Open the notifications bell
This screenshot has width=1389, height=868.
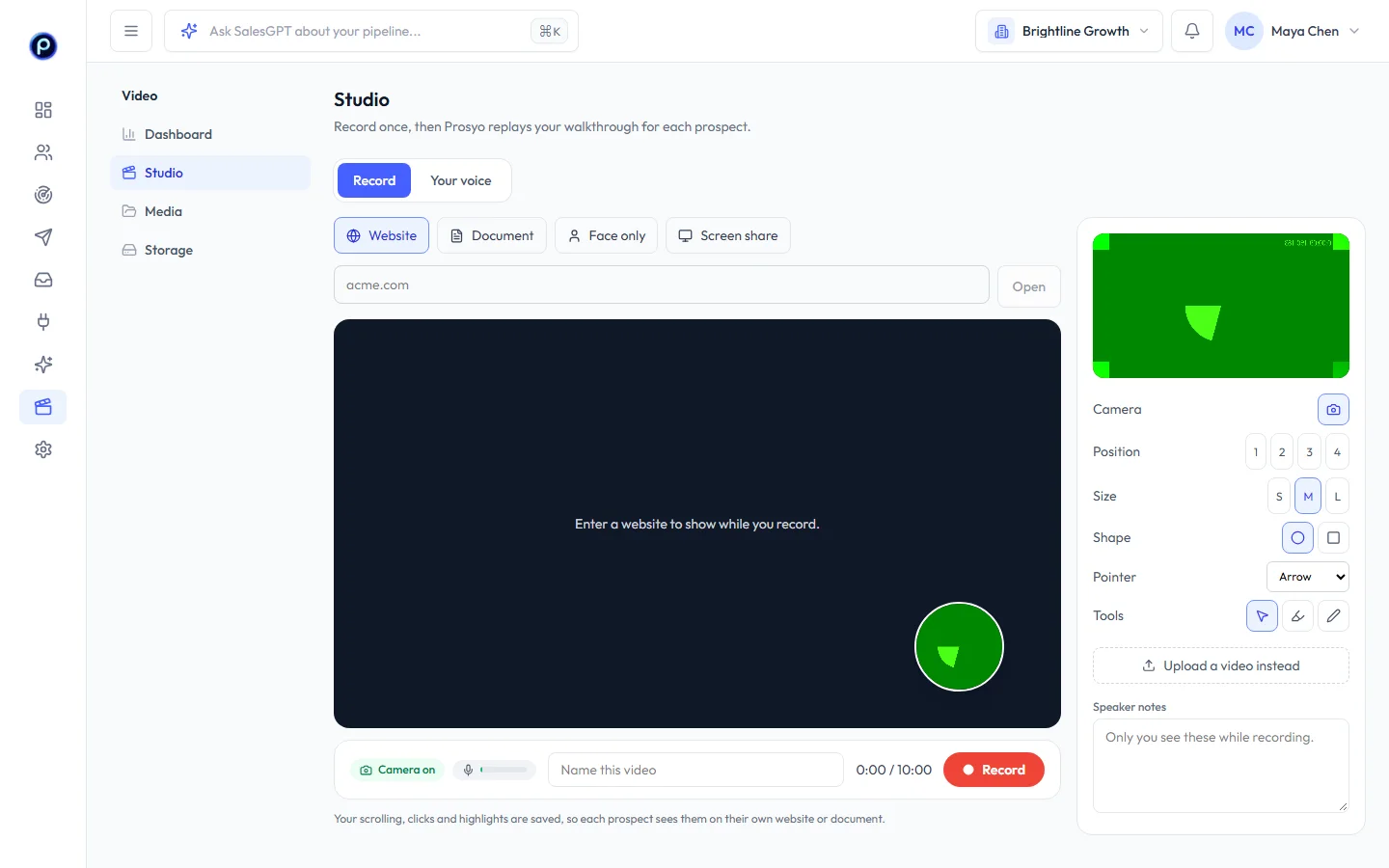[x=1192, y=31]
